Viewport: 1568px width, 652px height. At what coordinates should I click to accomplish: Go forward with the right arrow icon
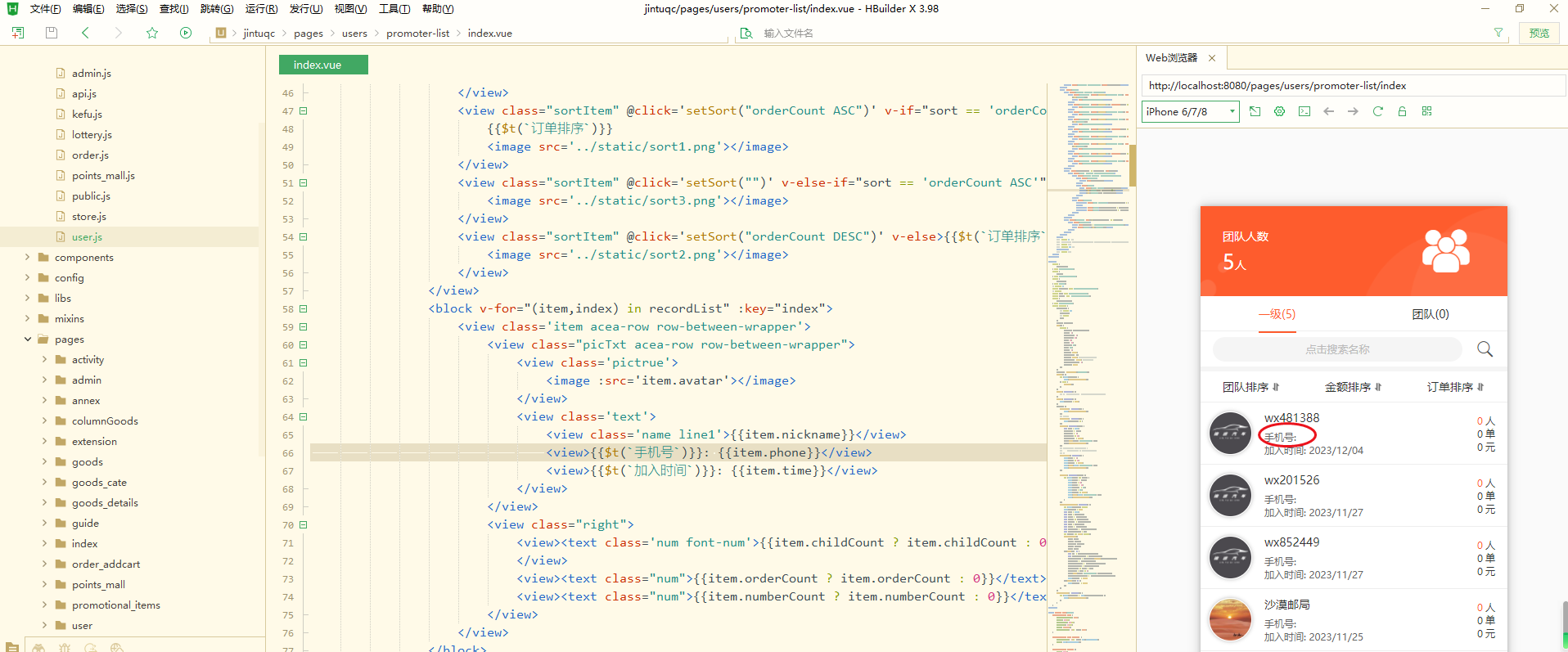pos(119,33)
